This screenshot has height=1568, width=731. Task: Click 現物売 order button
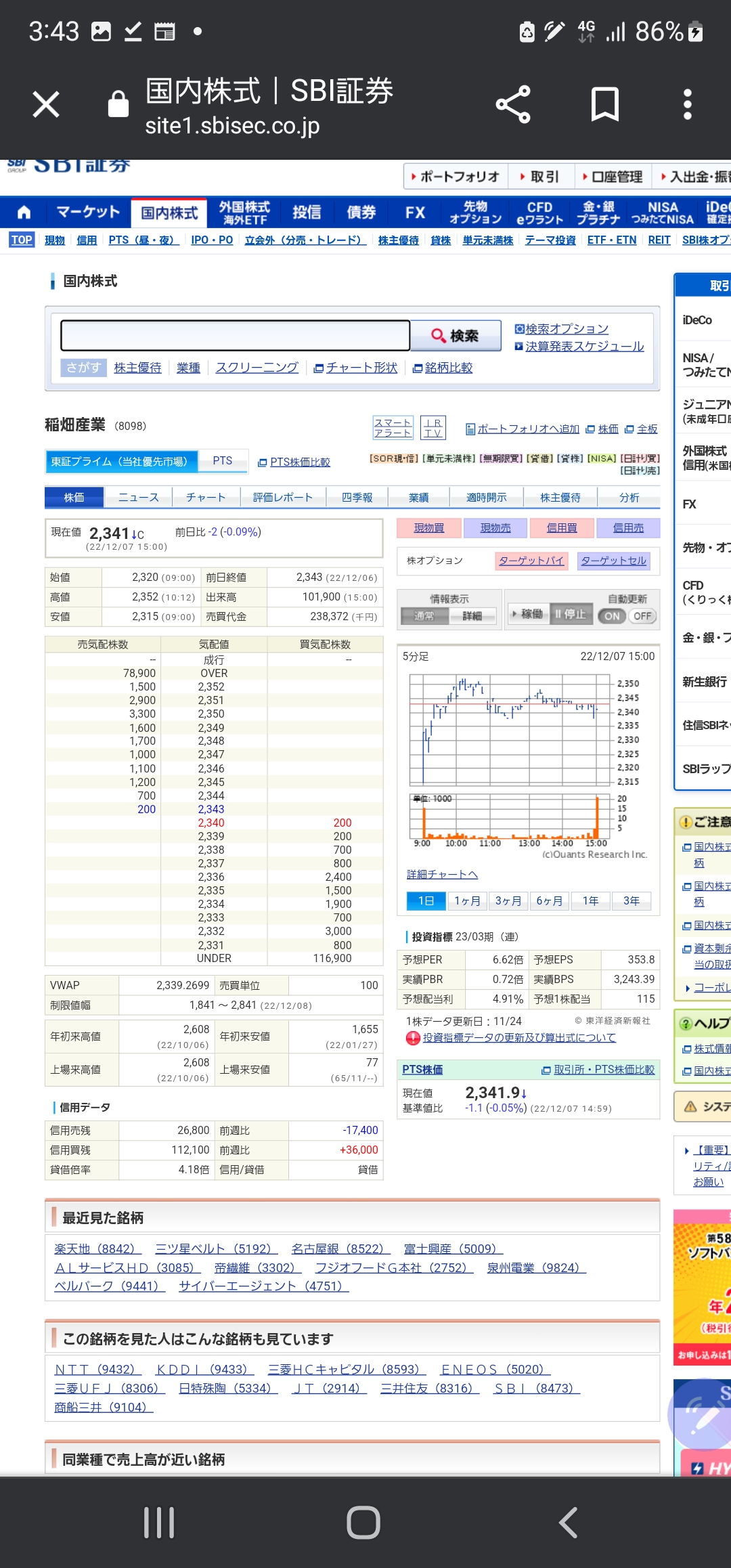point(495,528)
